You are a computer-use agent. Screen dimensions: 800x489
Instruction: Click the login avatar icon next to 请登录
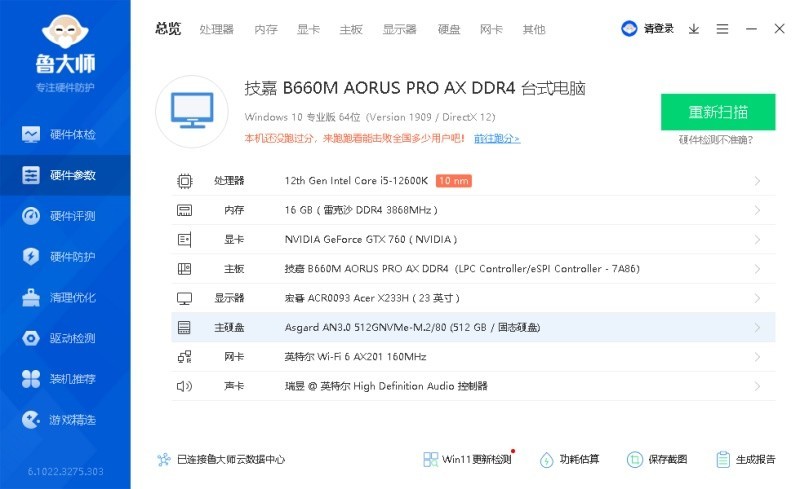click(629, 29)
